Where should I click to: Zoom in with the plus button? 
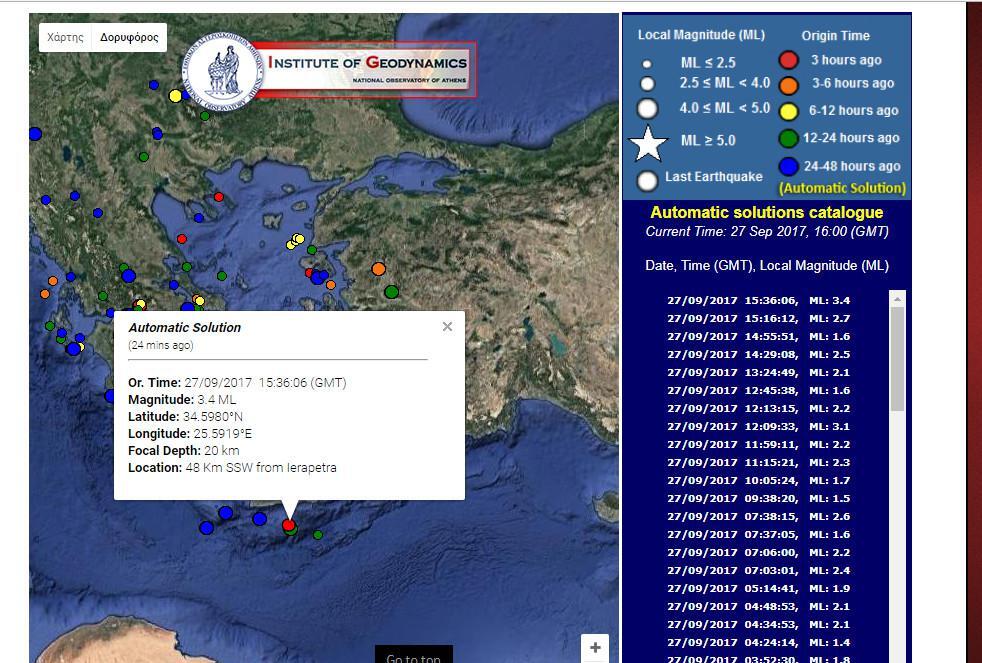pos(595,647)
